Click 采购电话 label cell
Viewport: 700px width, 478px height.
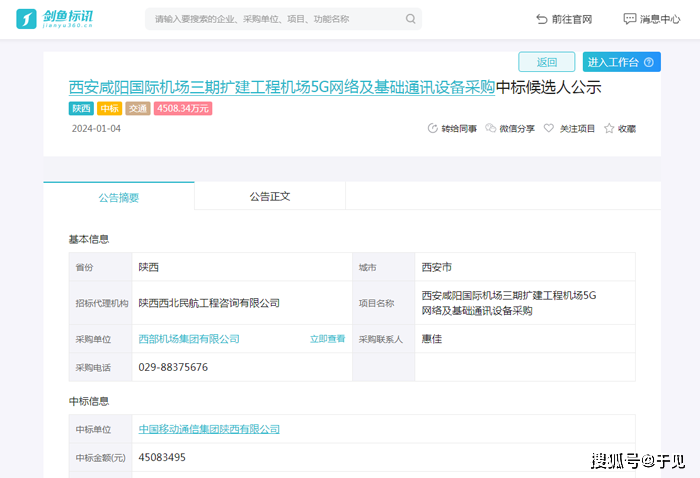(100, 368)
